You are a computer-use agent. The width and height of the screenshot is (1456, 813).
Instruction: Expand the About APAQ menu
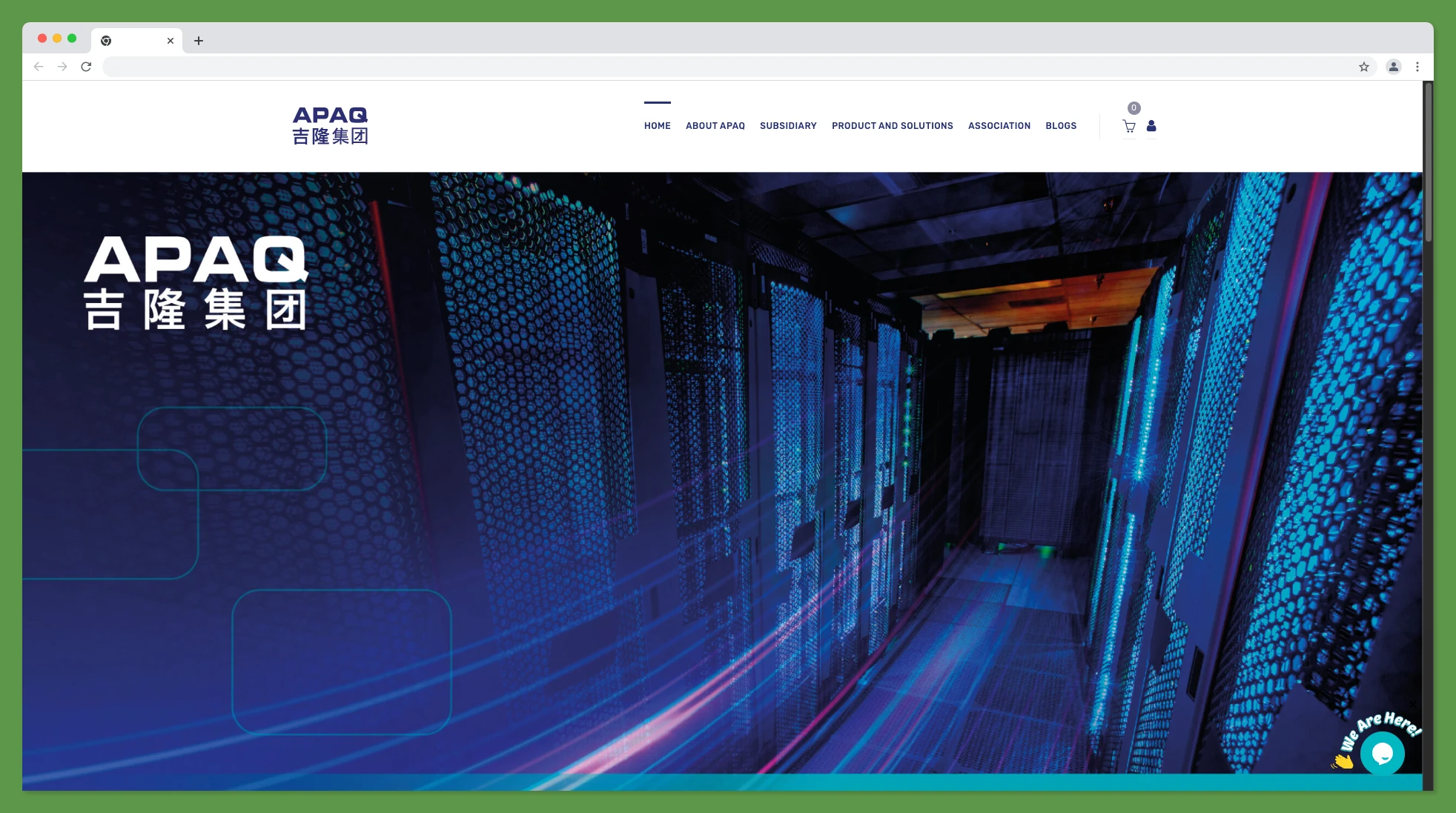[x=715, y=126]
